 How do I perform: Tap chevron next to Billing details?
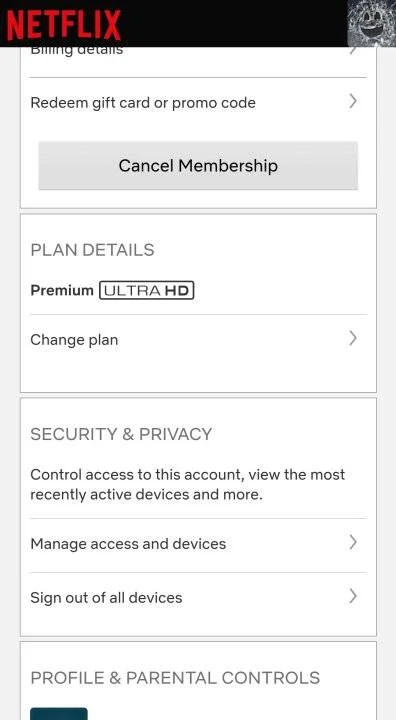[x=353, y=51]
